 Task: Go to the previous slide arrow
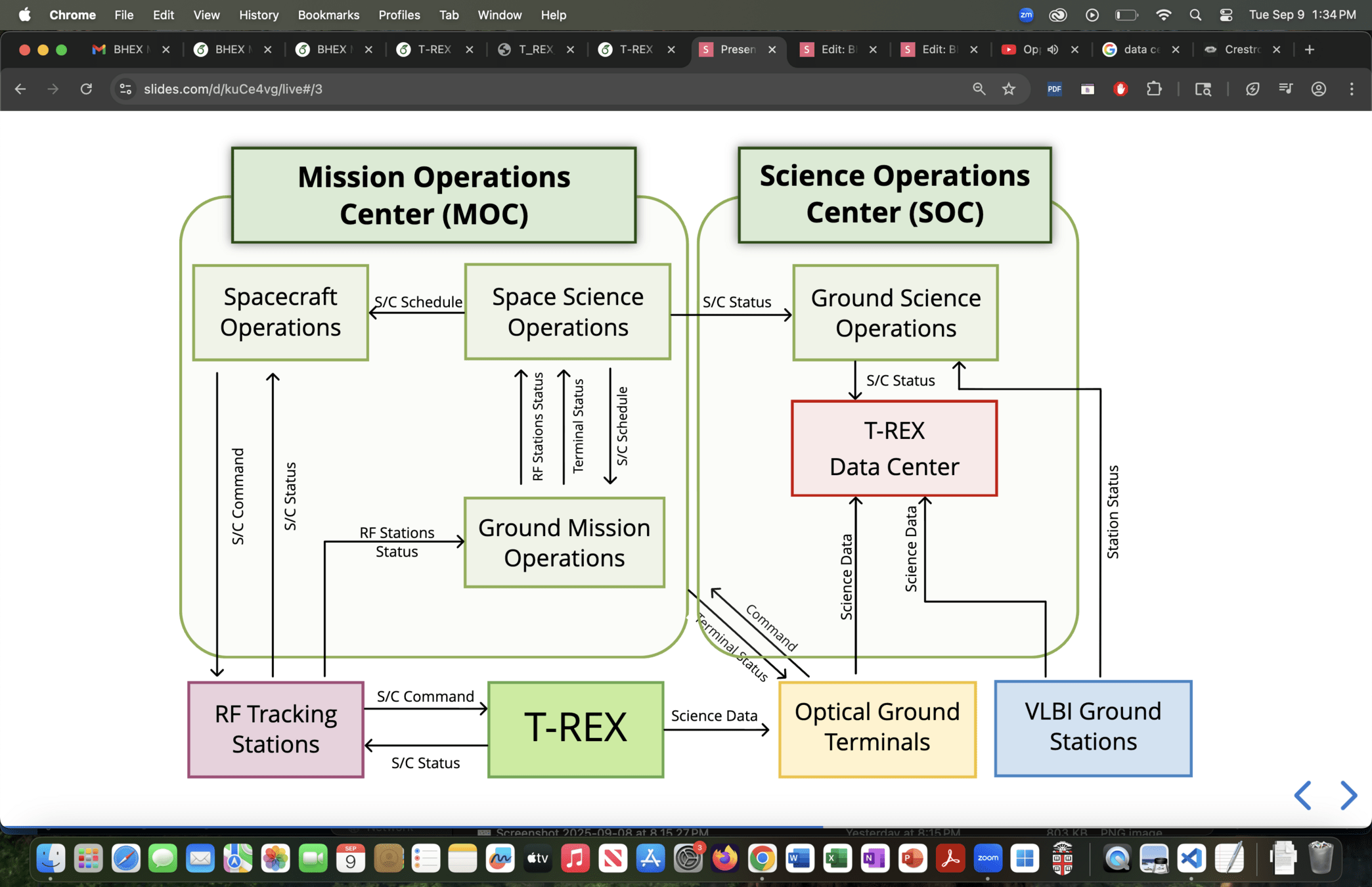pyautogui.click(x=1303, y=796)
